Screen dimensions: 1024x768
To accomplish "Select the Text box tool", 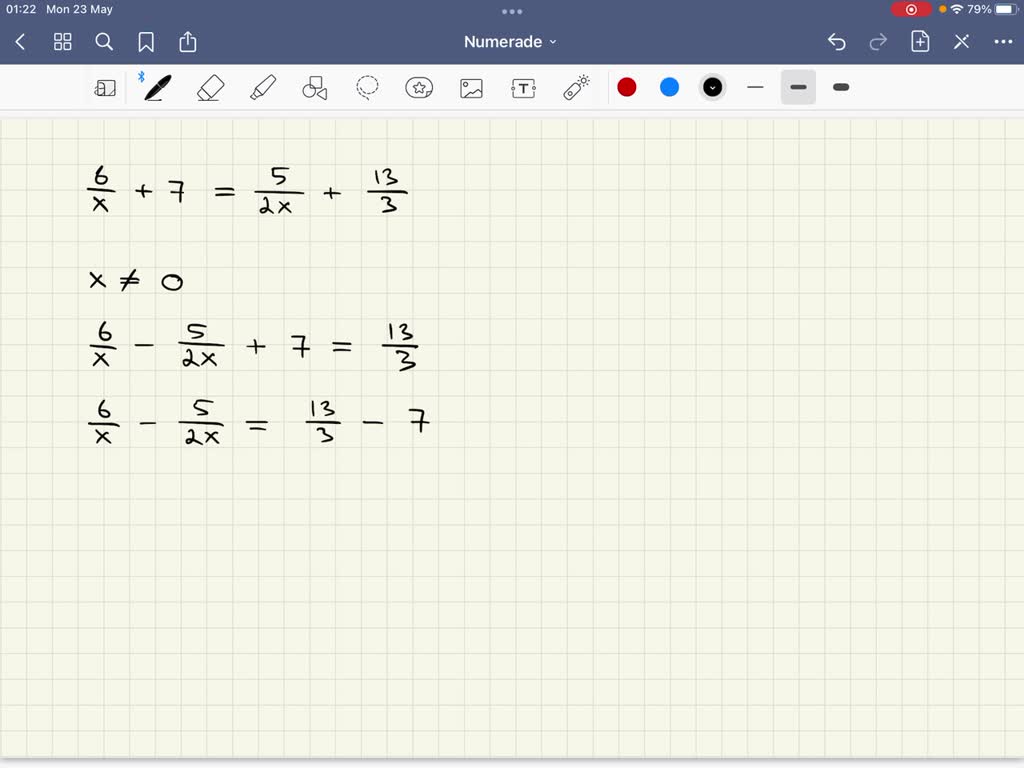I will coord(523,87).
